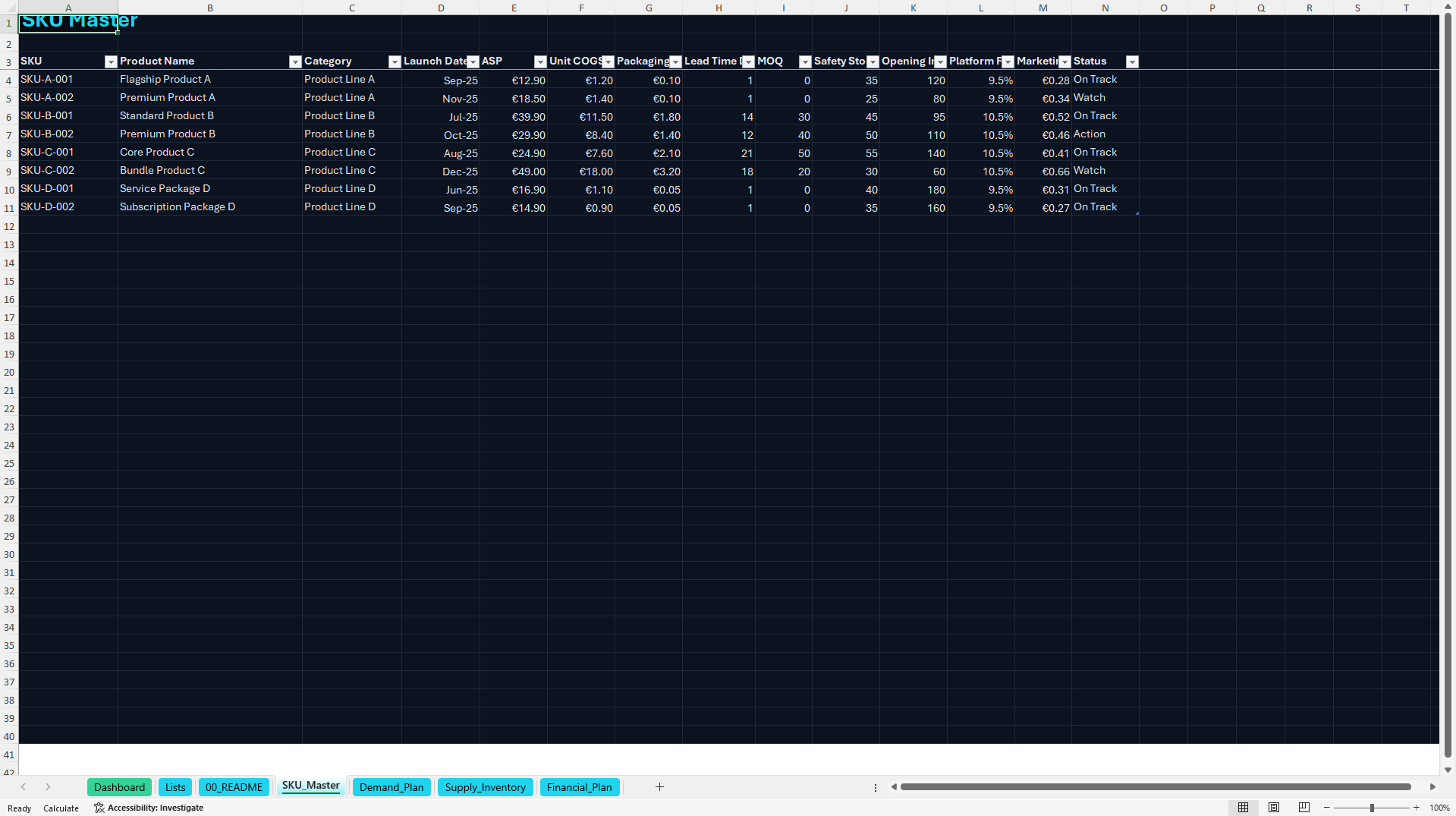The width and height of the screenshot is (1456, 816).
Task: Select Opening Inventory value 180
Action: (x=913, y=189)
